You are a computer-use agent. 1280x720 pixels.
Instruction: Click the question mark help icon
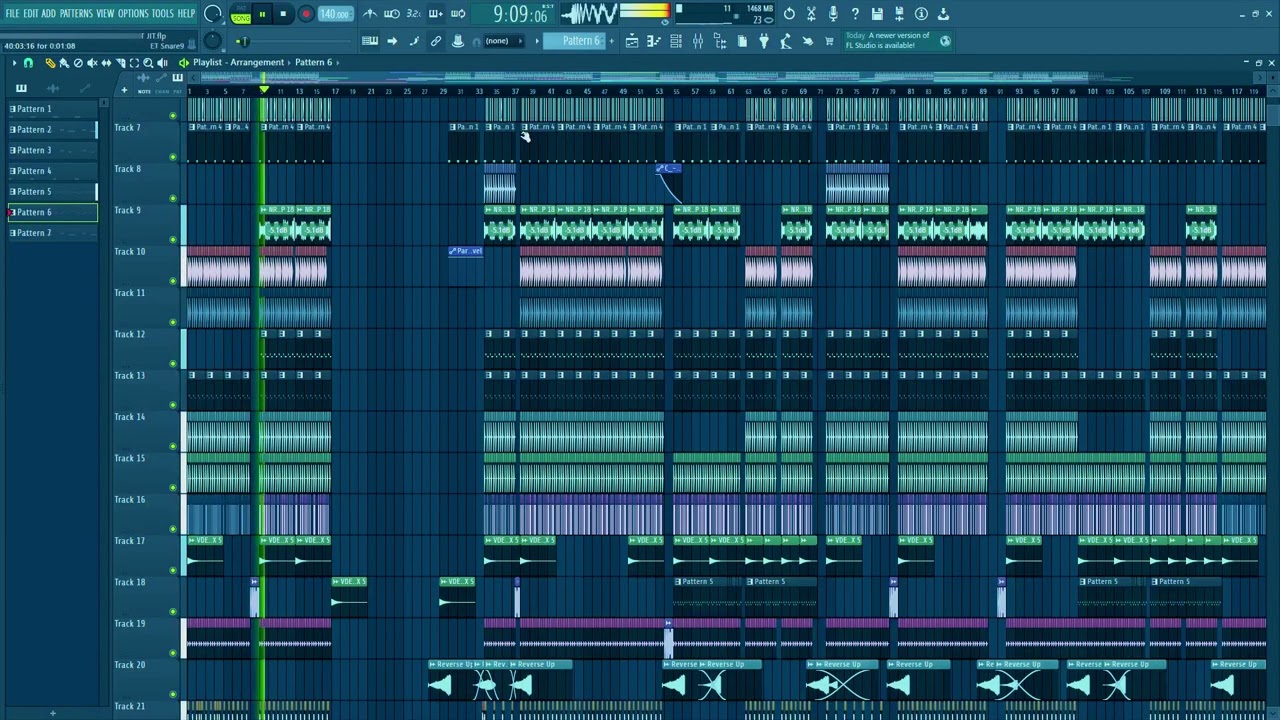point(855,14)
